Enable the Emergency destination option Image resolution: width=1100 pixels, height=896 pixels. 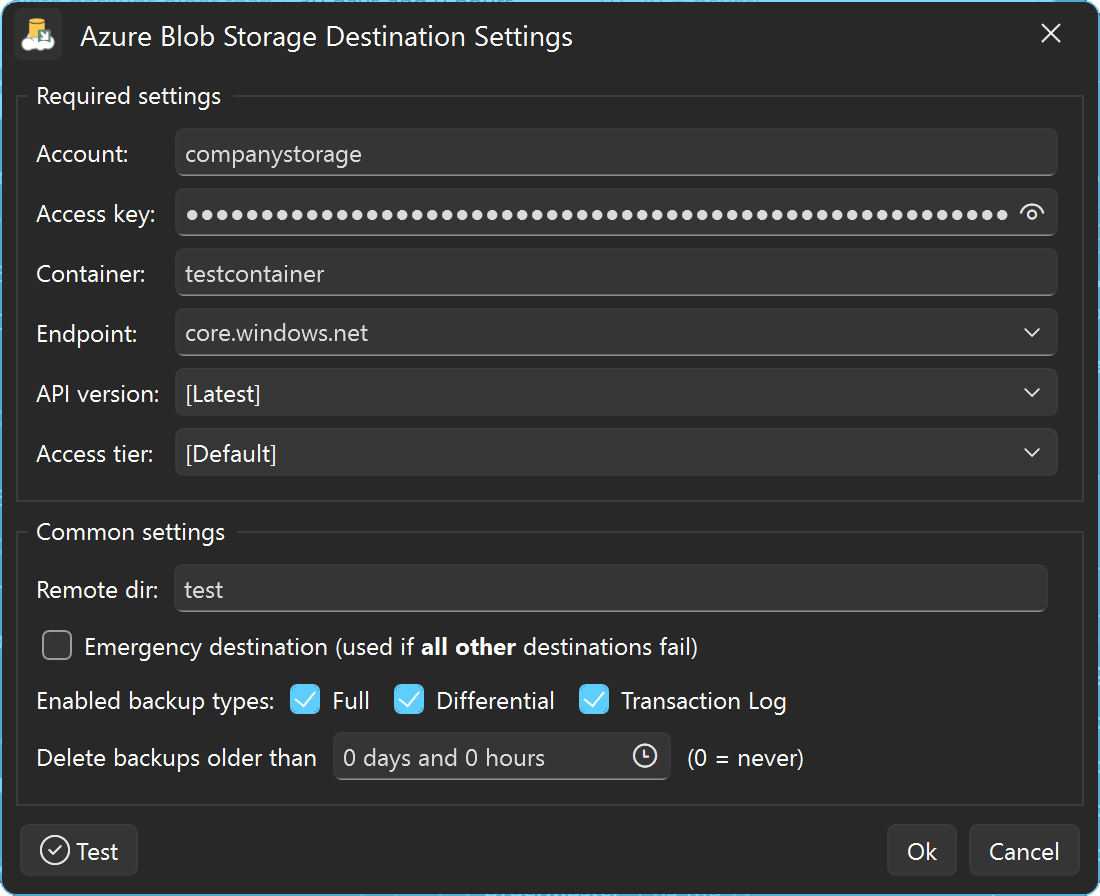tap(56, 645)
